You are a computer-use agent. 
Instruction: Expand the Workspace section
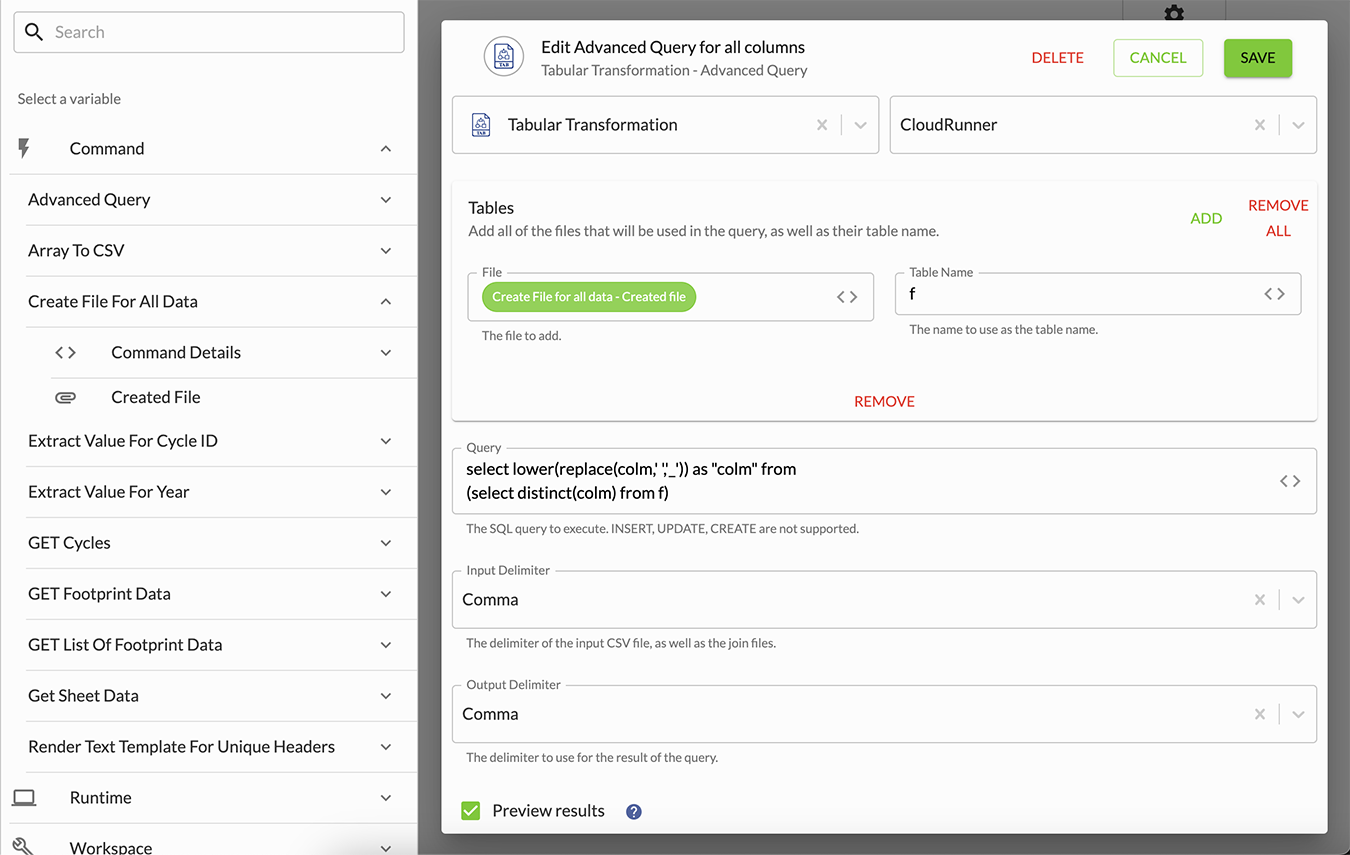(386, 848)
